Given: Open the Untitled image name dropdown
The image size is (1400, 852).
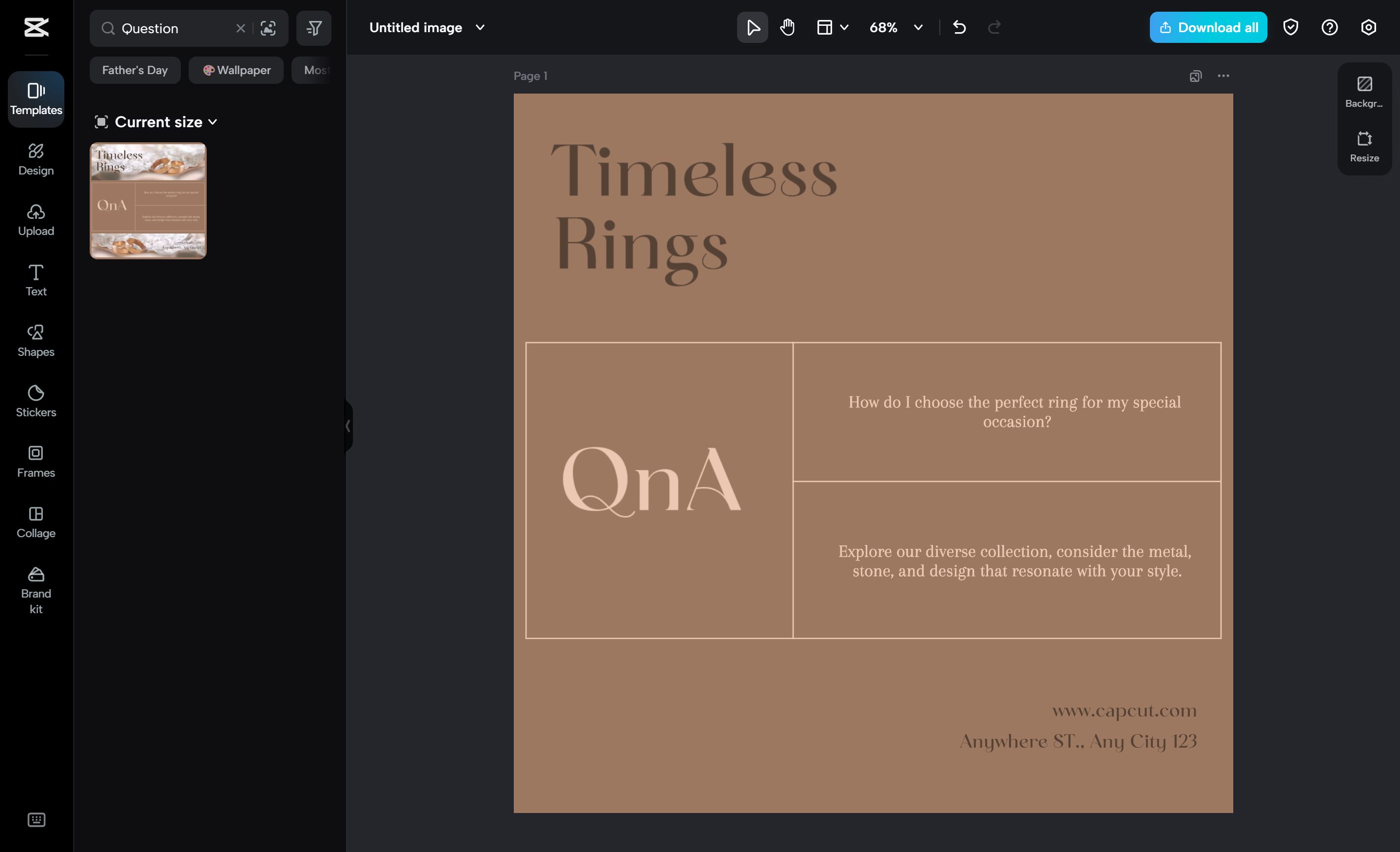Looking at the screenshot, I should coord(480,27).
